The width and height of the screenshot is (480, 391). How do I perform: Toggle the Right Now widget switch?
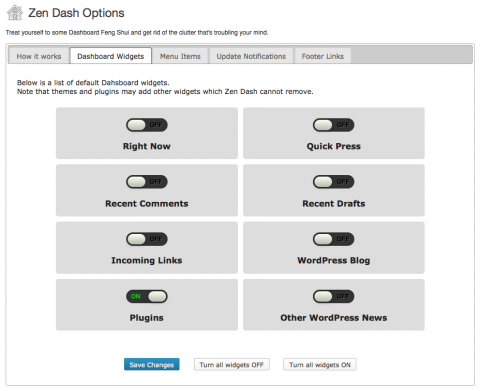click(x=147, y=125)
